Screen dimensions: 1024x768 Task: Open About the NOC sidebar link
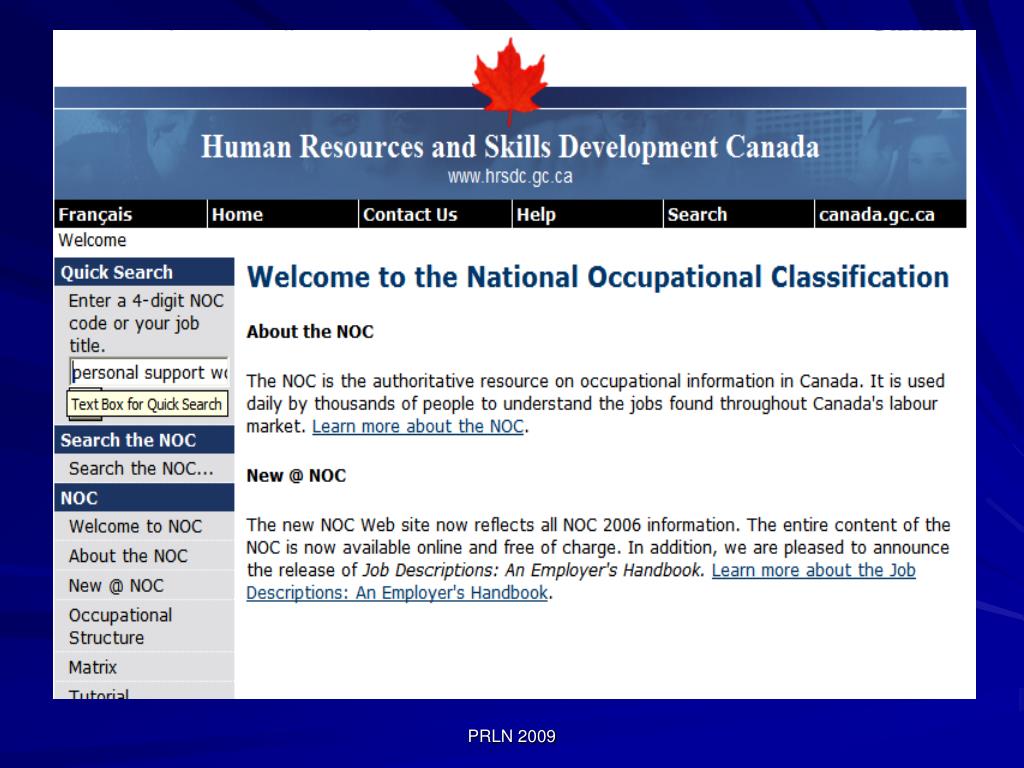click(128, 556)
